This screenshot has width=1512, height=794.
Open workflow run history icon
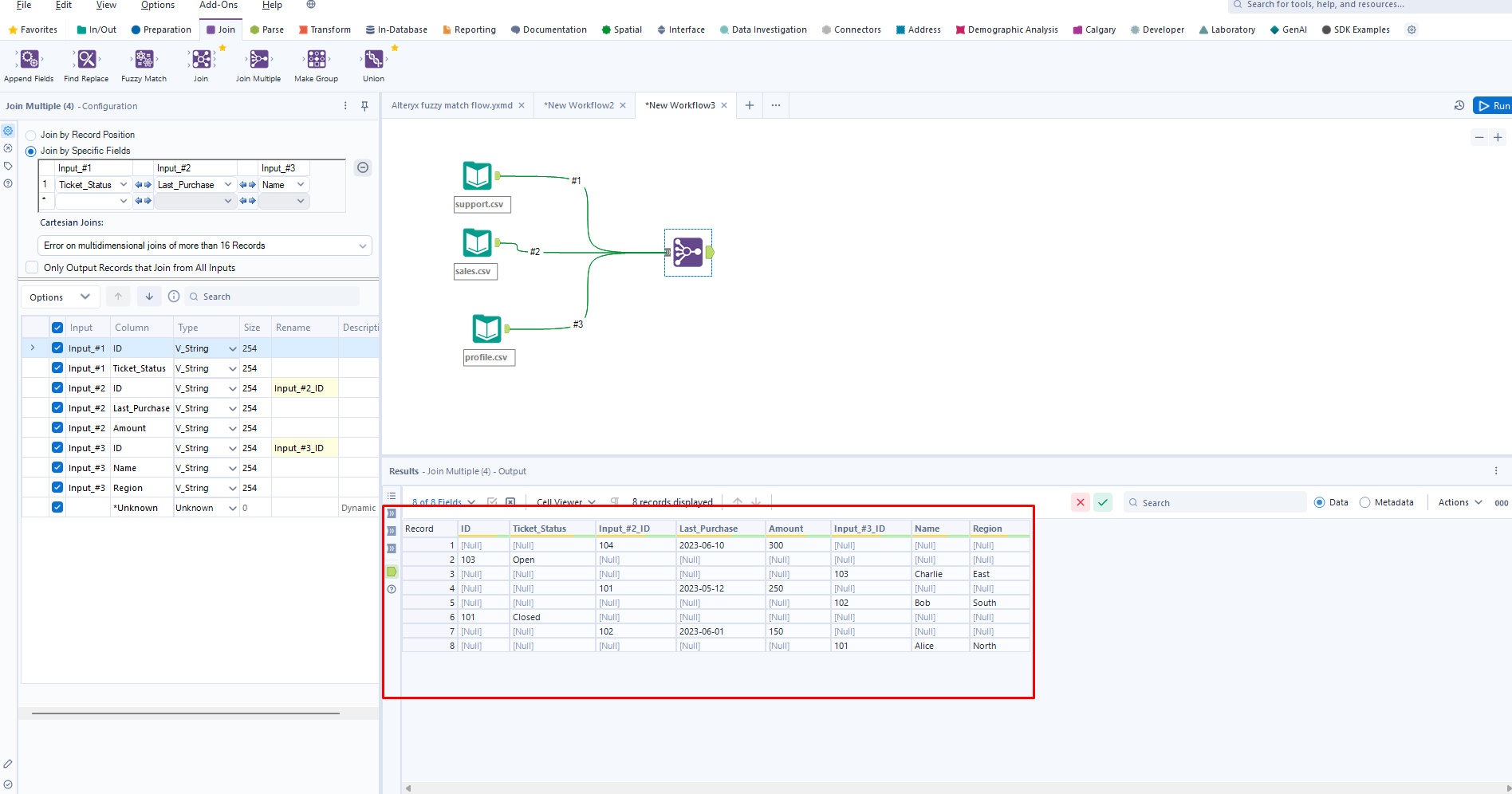pyautogui.click(x=1459, y=105)
